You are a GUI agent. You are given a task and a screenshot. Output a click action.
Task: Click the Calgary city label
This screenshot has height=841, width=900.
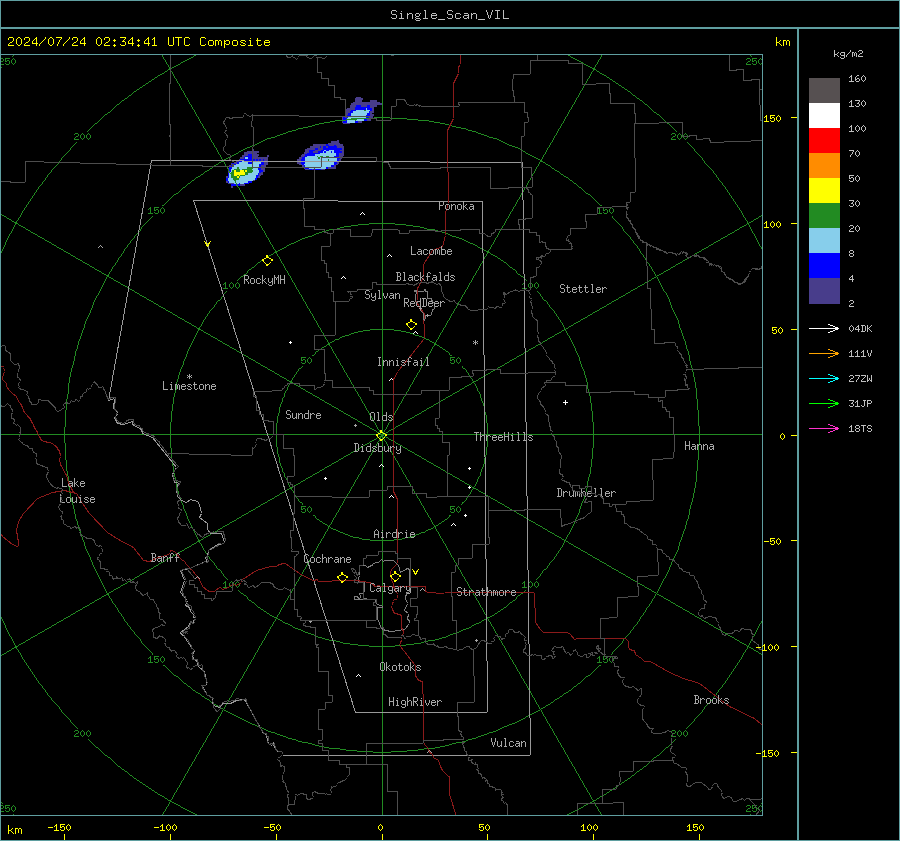390,588
